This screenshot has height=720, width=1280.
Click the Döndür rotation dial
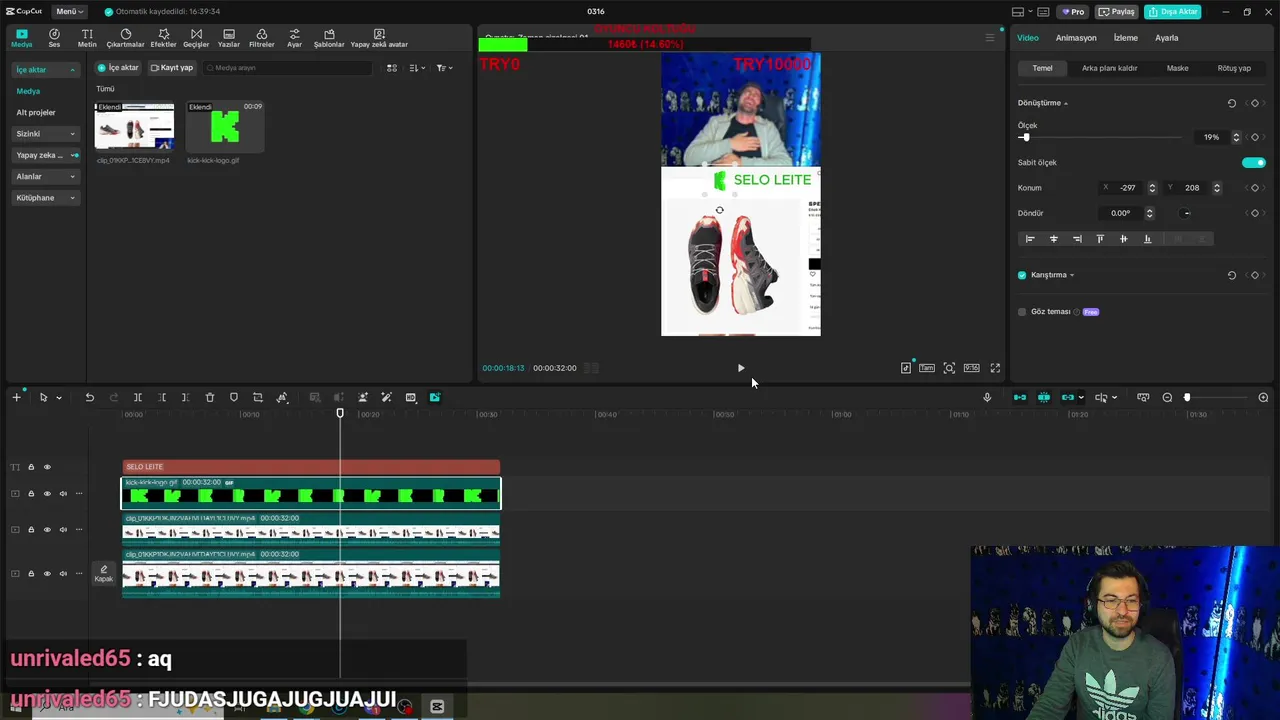point(1186,213)
